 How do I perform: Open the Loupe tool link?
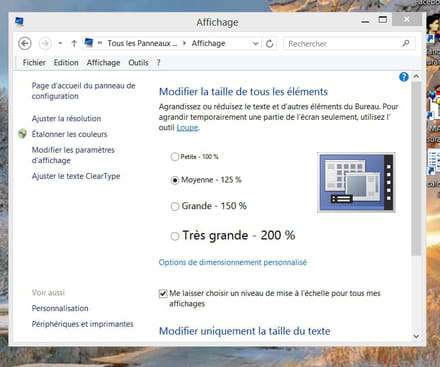[x=187, y=128]
